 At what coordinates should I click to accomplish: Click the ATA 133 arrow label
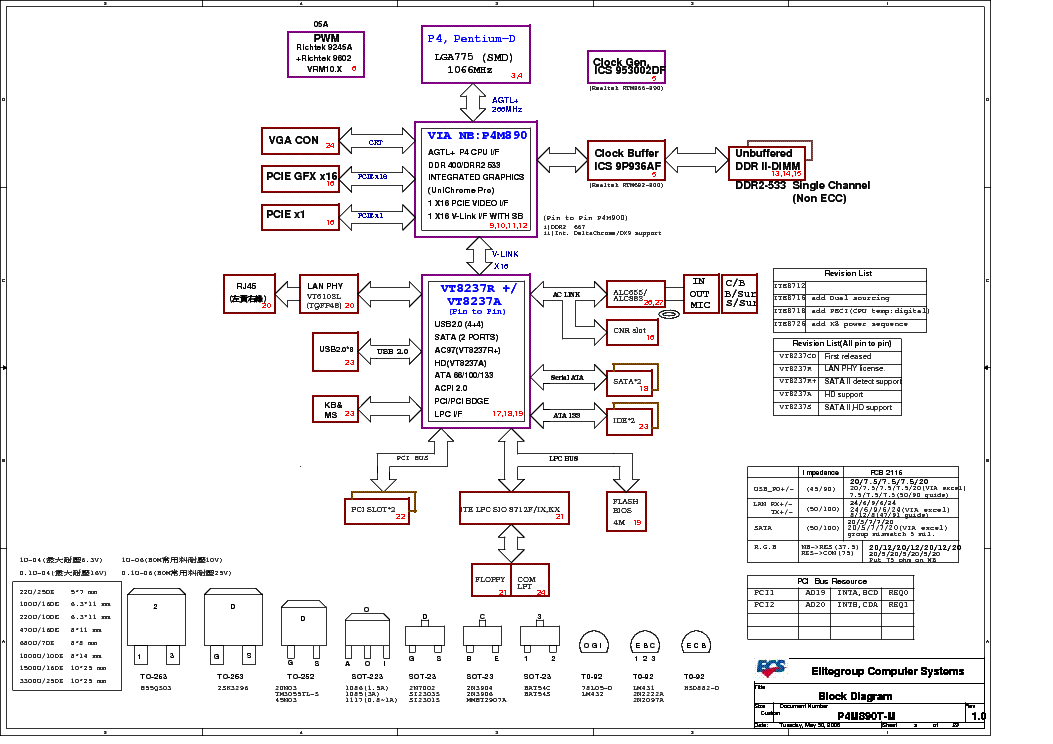(566, 416)
